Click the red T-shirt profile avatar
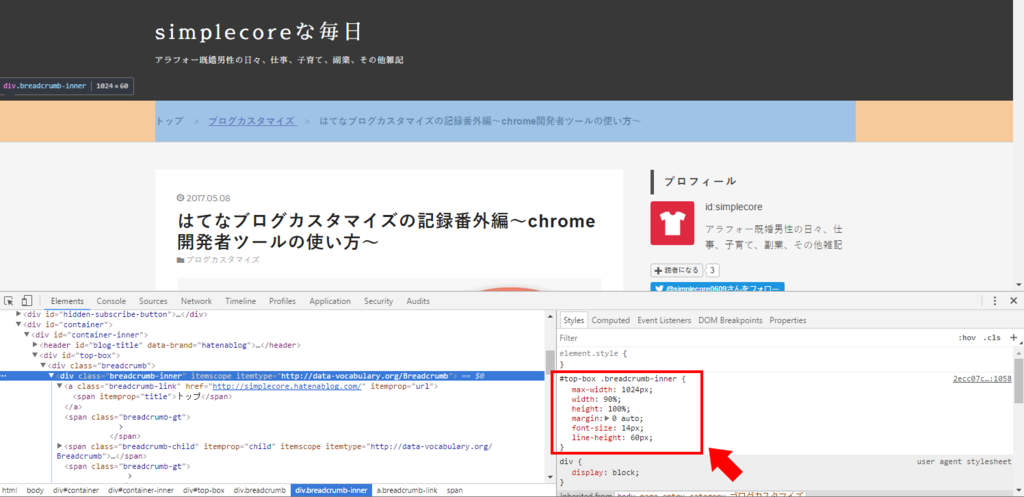The width and height of the screenshot is (1024, 497). [672, 223]
